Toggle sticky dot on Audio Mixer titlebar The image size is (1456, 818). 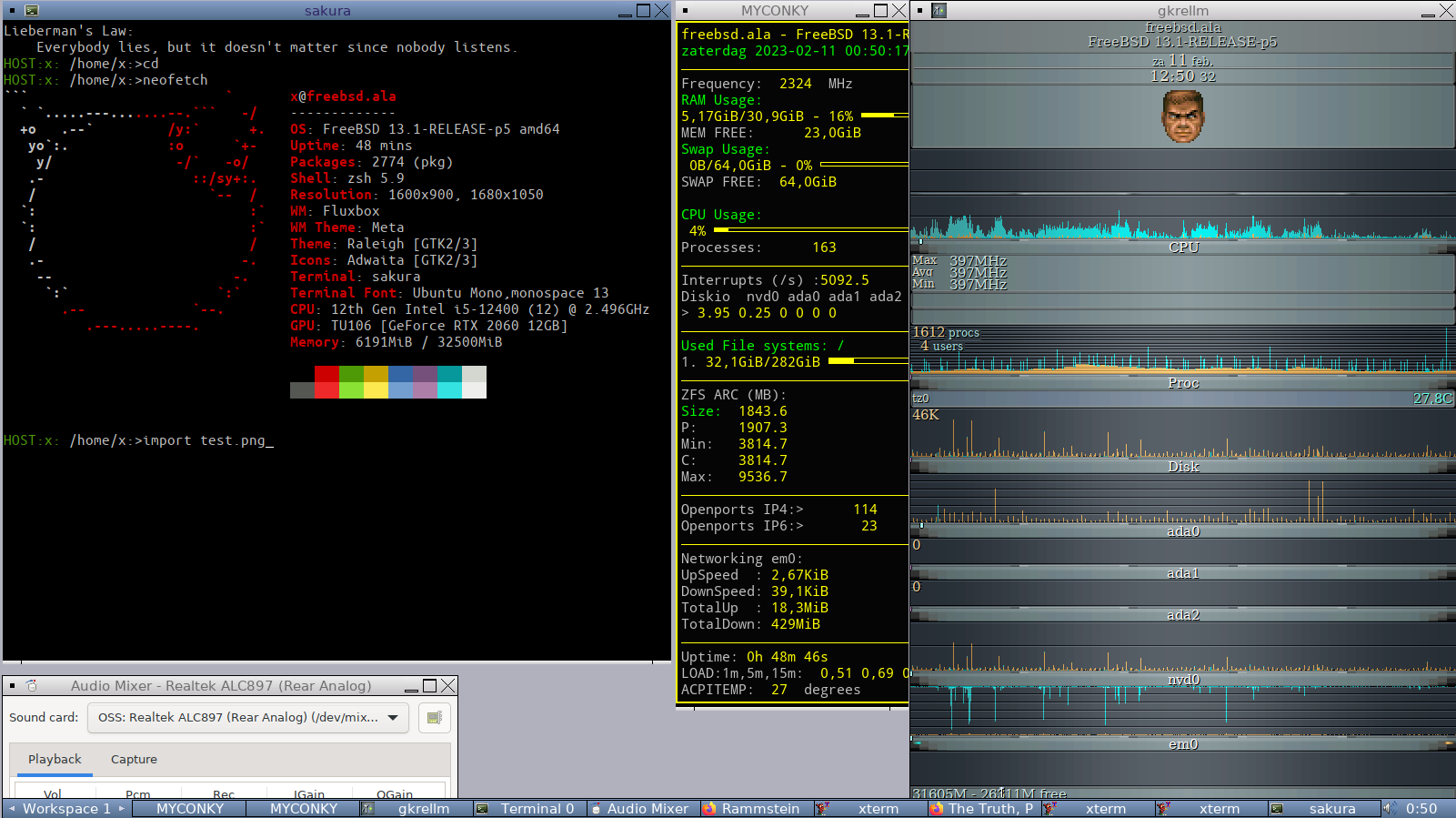(x=12, y=686)
